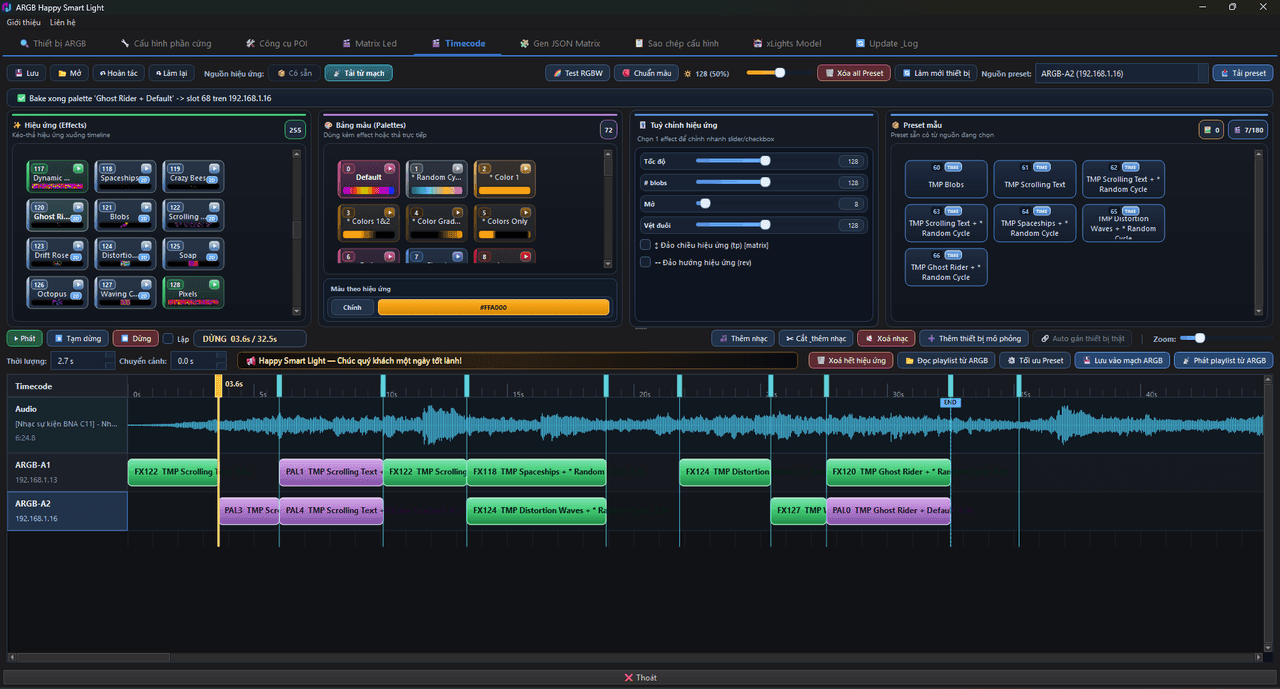The width and height of the screenshot is (1280, 689).
Task: Click the preset counter badge showing 0
Action: click(1212, 130)
